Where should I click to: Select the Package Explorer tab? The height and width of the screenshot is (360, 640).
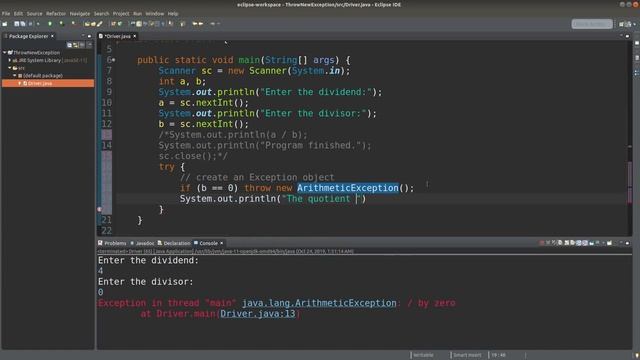[x=28, y=36]
